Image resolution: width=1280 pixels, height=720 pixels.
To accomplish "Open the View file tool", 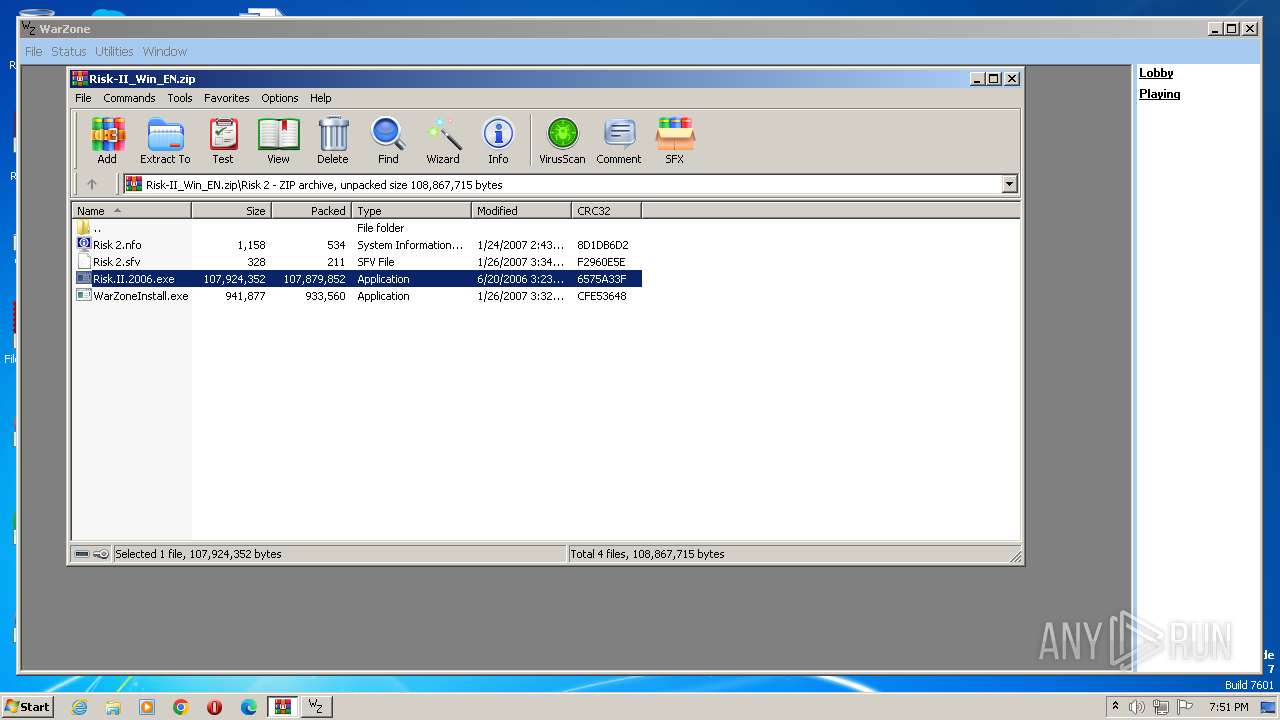I will click(278, 140).
